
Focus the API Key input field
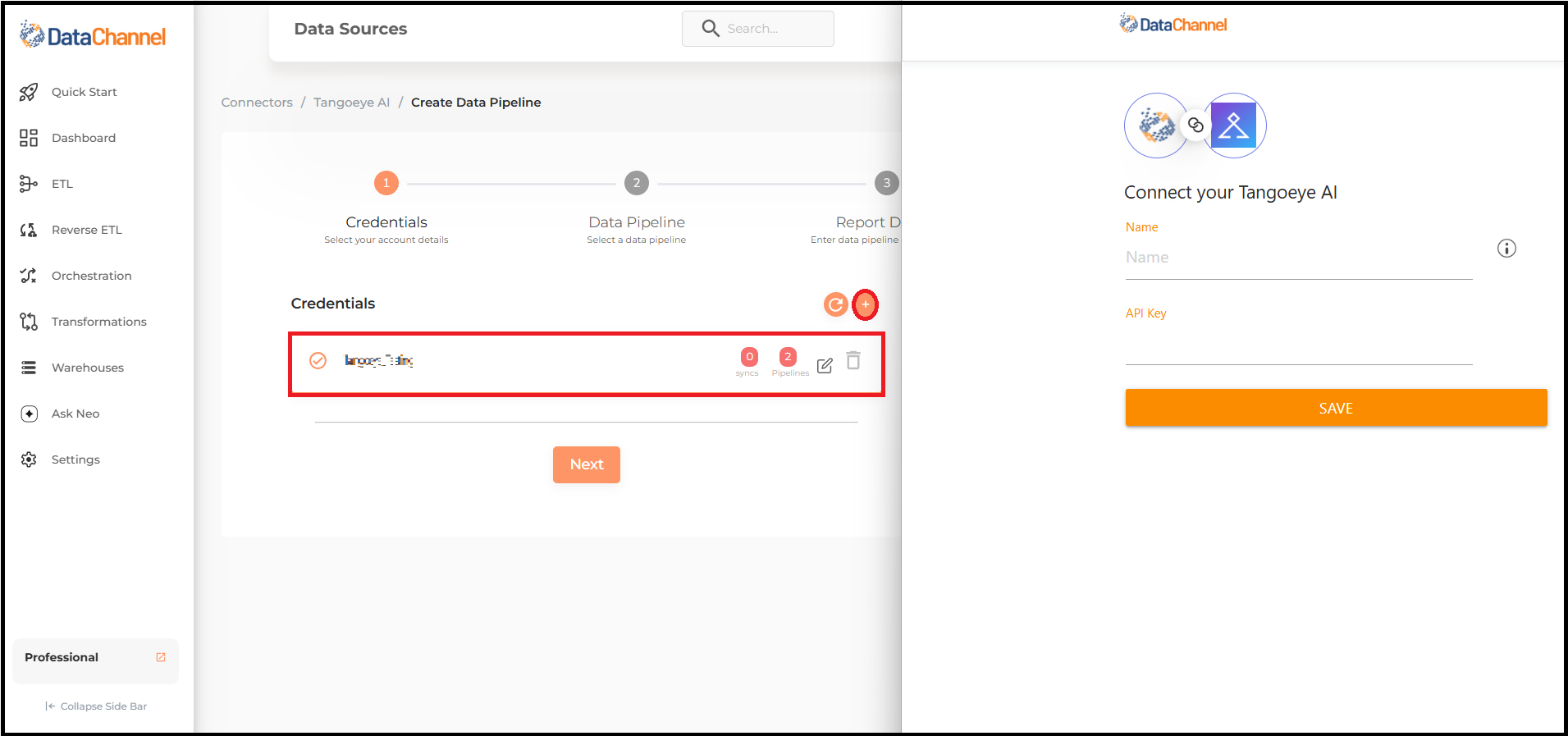click(1299, 346)
